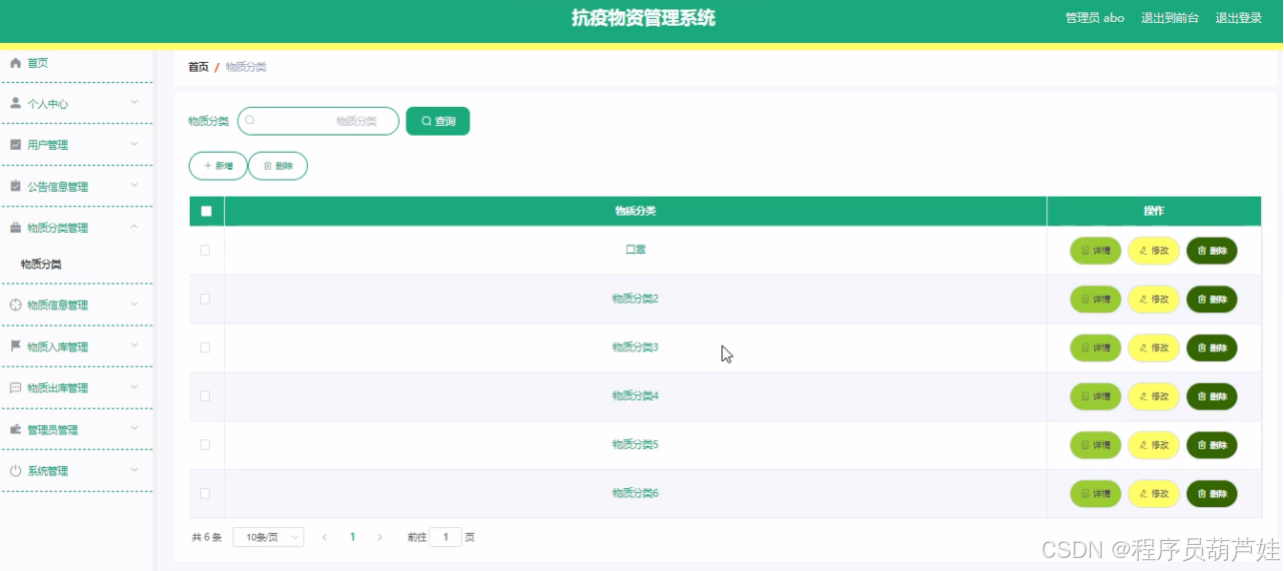Click the 退出到前台 link in header

[x=1170, y=18]
